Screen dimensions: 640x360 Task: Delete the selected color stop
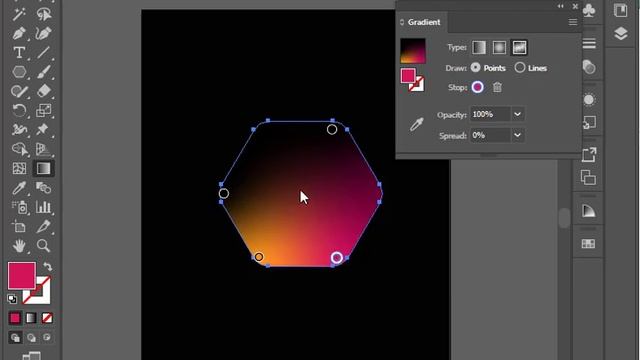click(x=497, y=87)
